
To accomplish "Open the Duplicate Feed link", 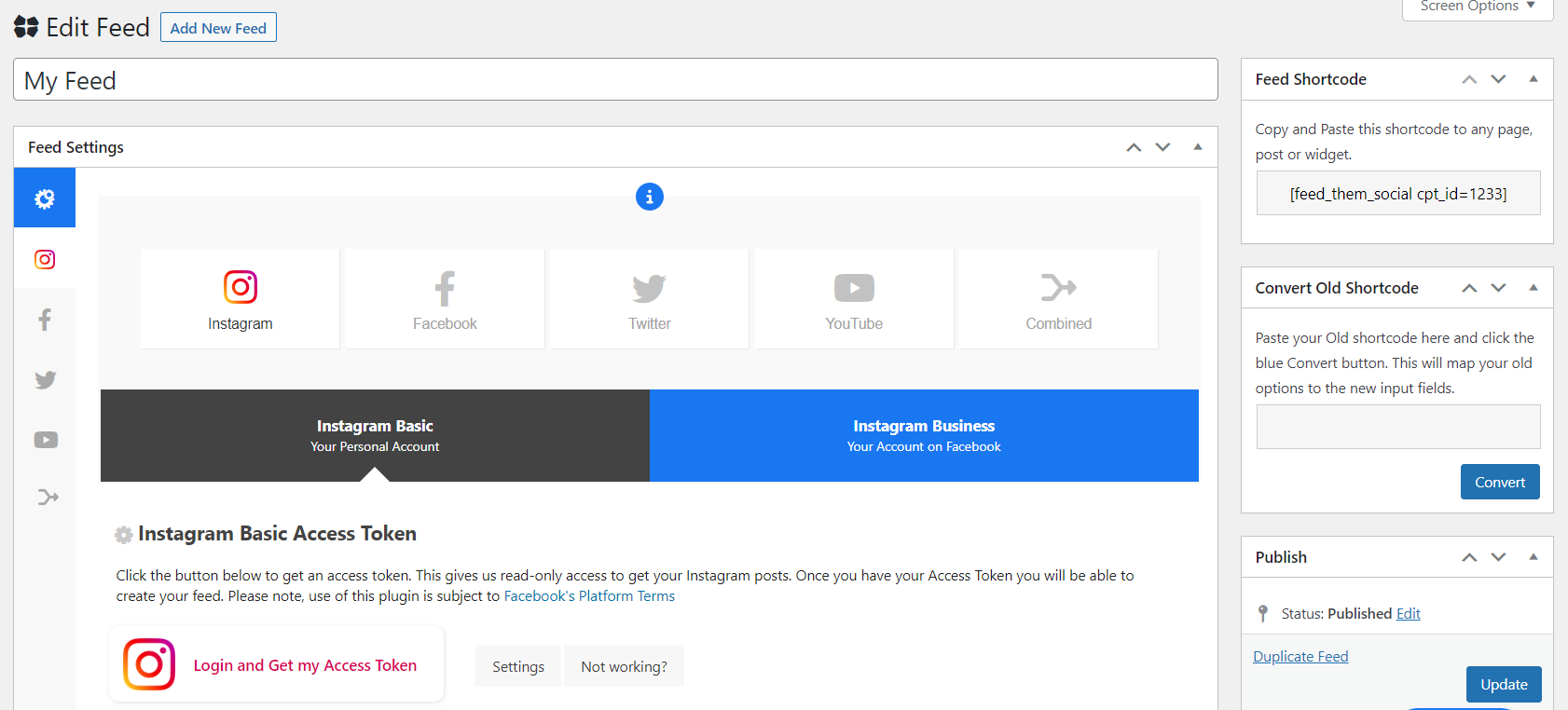I will pos(1300,657).
